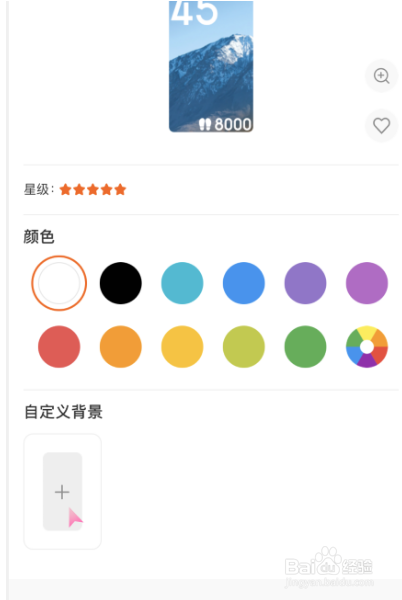402x600 pixels.
Task: Click the 自定义背景 section heading
Action: (x=63, y=412)
